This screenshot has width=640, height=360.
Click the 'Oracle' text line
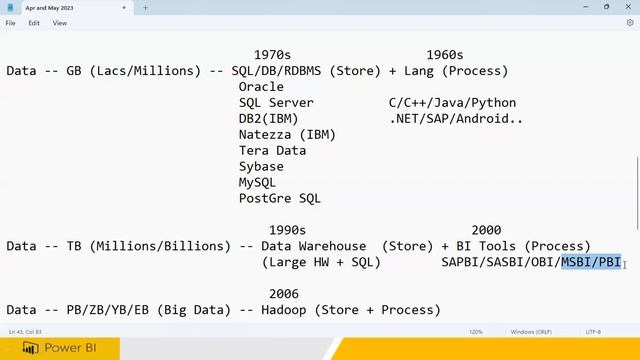pyautogui.click(x=261, y=87)
